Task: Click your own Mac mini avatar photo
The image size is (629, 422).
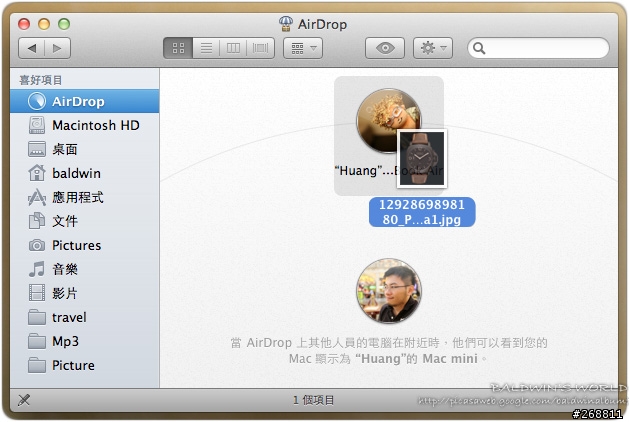Action: (389, 291)
